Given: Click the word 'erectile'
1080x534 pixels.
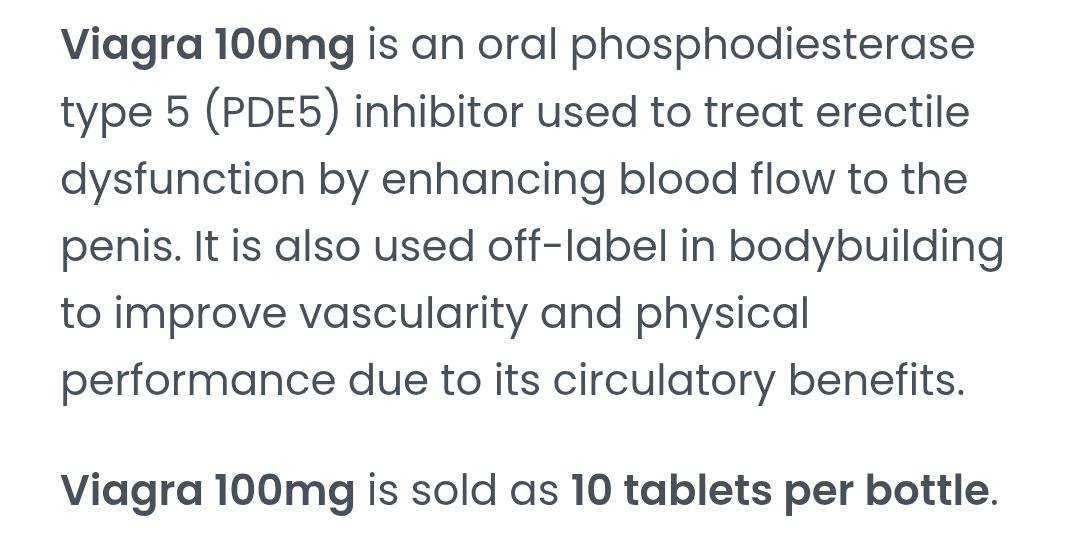Looking at the screenshot, I should tap(893, 113).
